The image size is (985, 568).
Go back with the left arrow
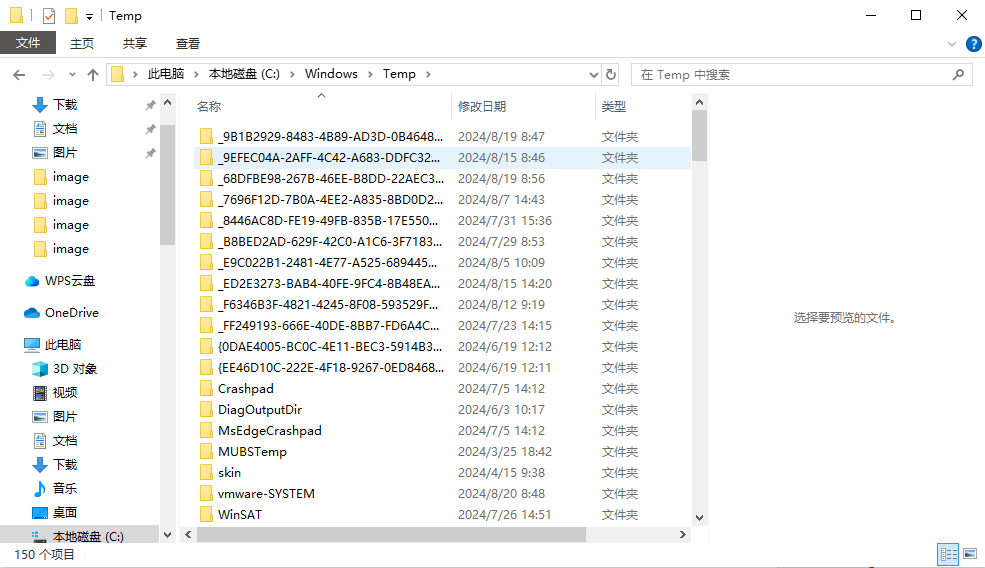click(19, 75)
